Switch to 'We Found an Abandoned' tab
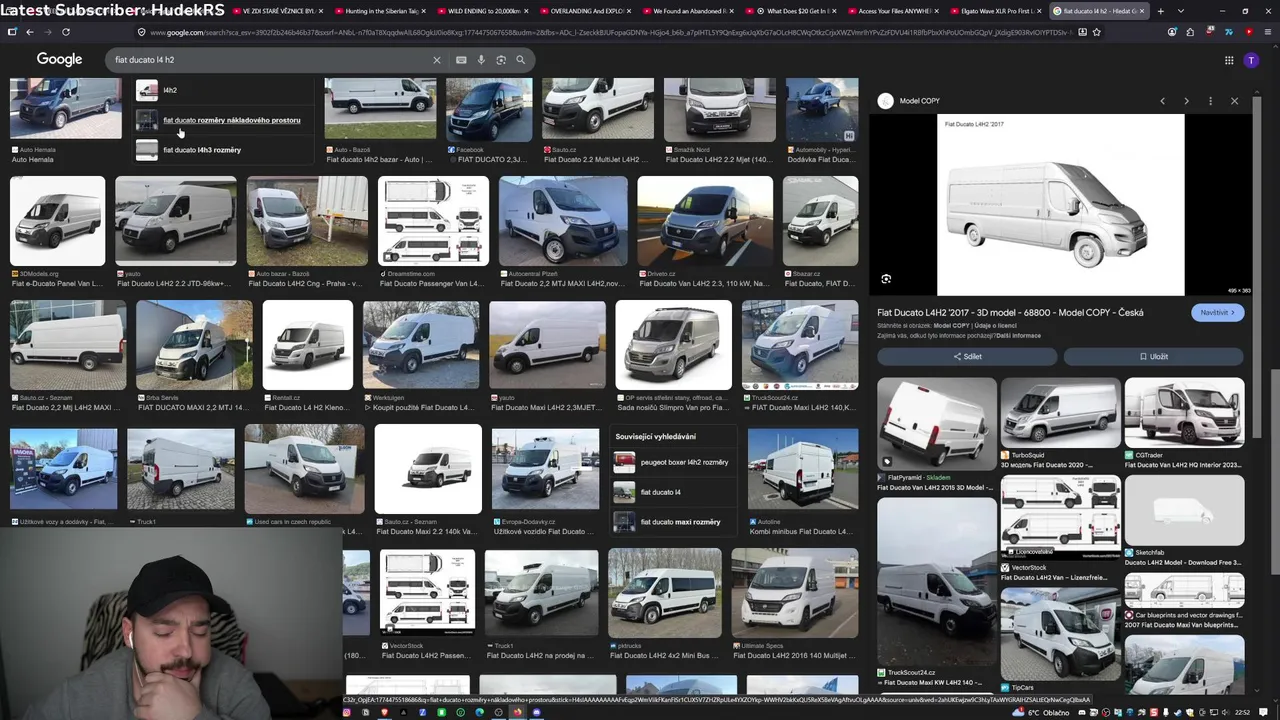Image resolution: width=1280 pixels, height=720 pixels. pos(689,11)
